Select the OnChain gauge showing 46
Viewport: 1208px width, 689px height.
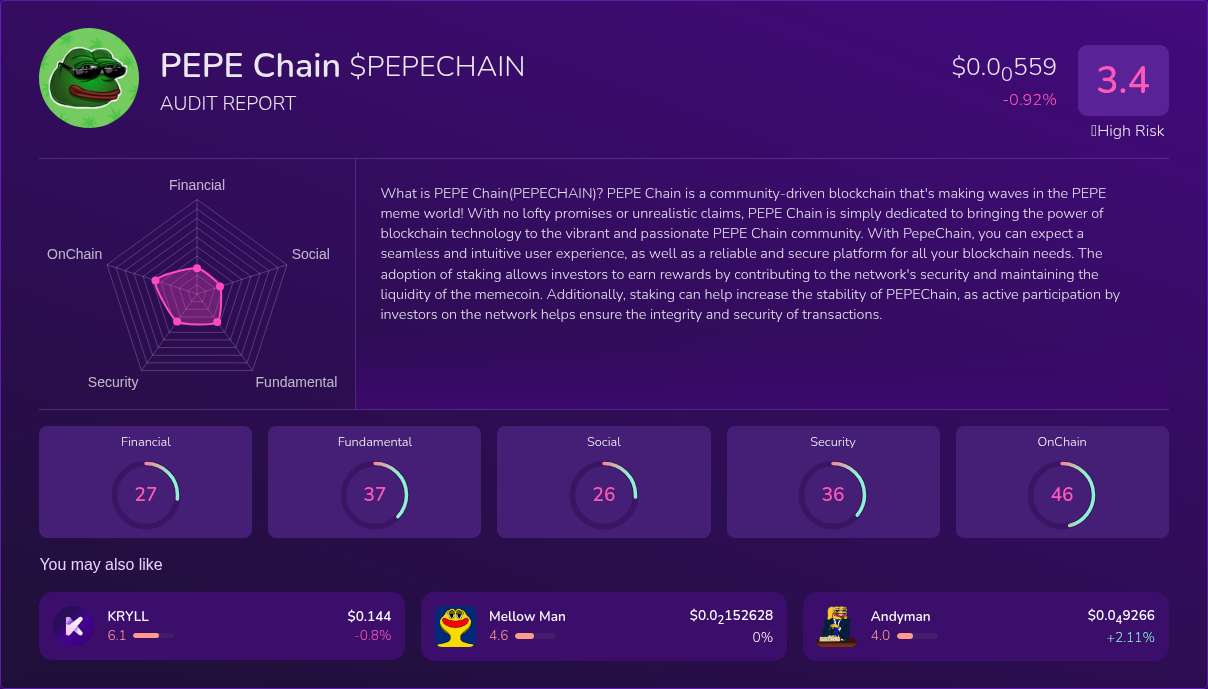(1062, 493)
